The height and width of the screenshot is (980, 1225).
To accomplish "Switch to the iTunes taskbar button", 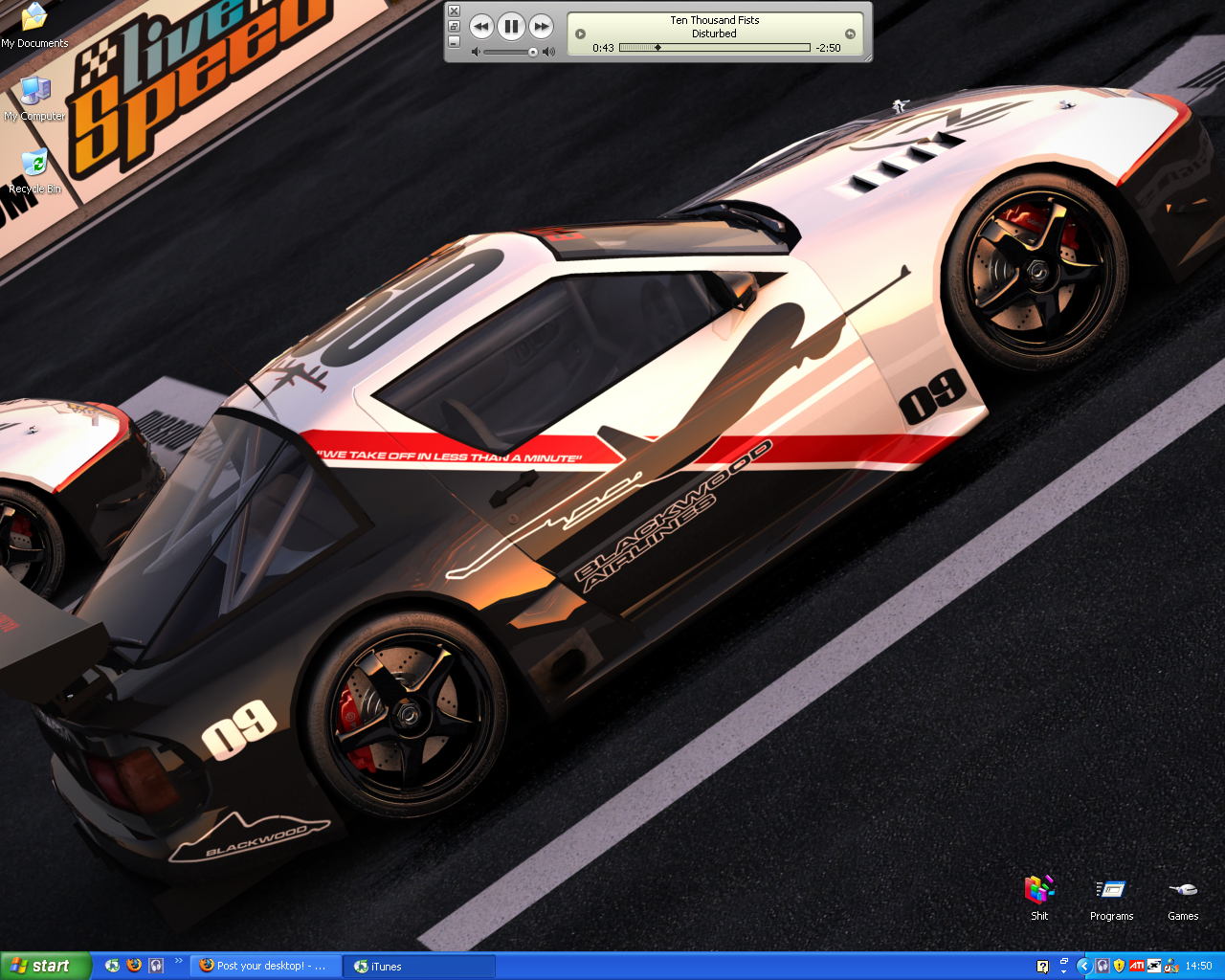I will (x=421, y=966).
